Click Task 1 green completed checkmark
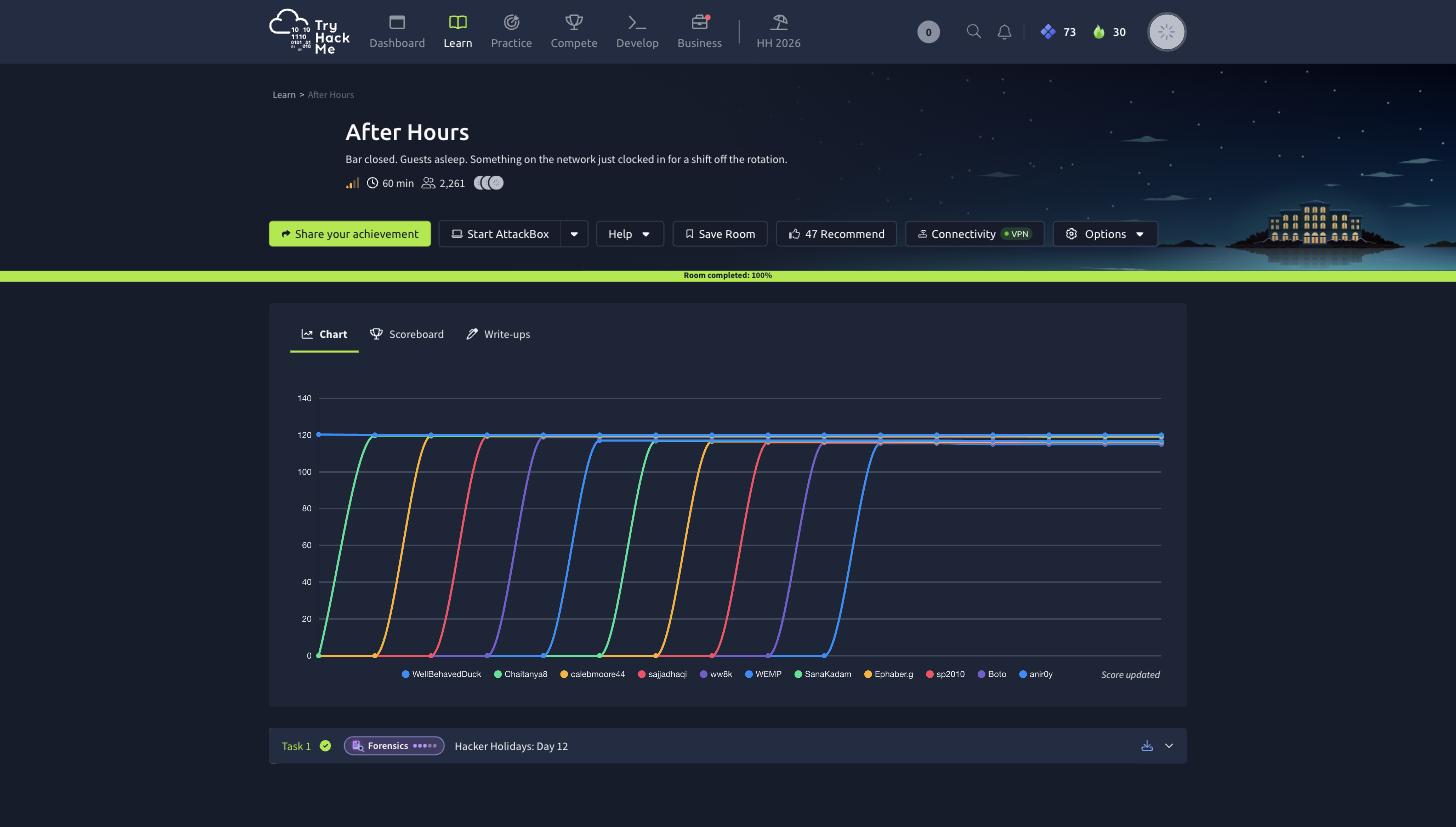 [325, 746]
